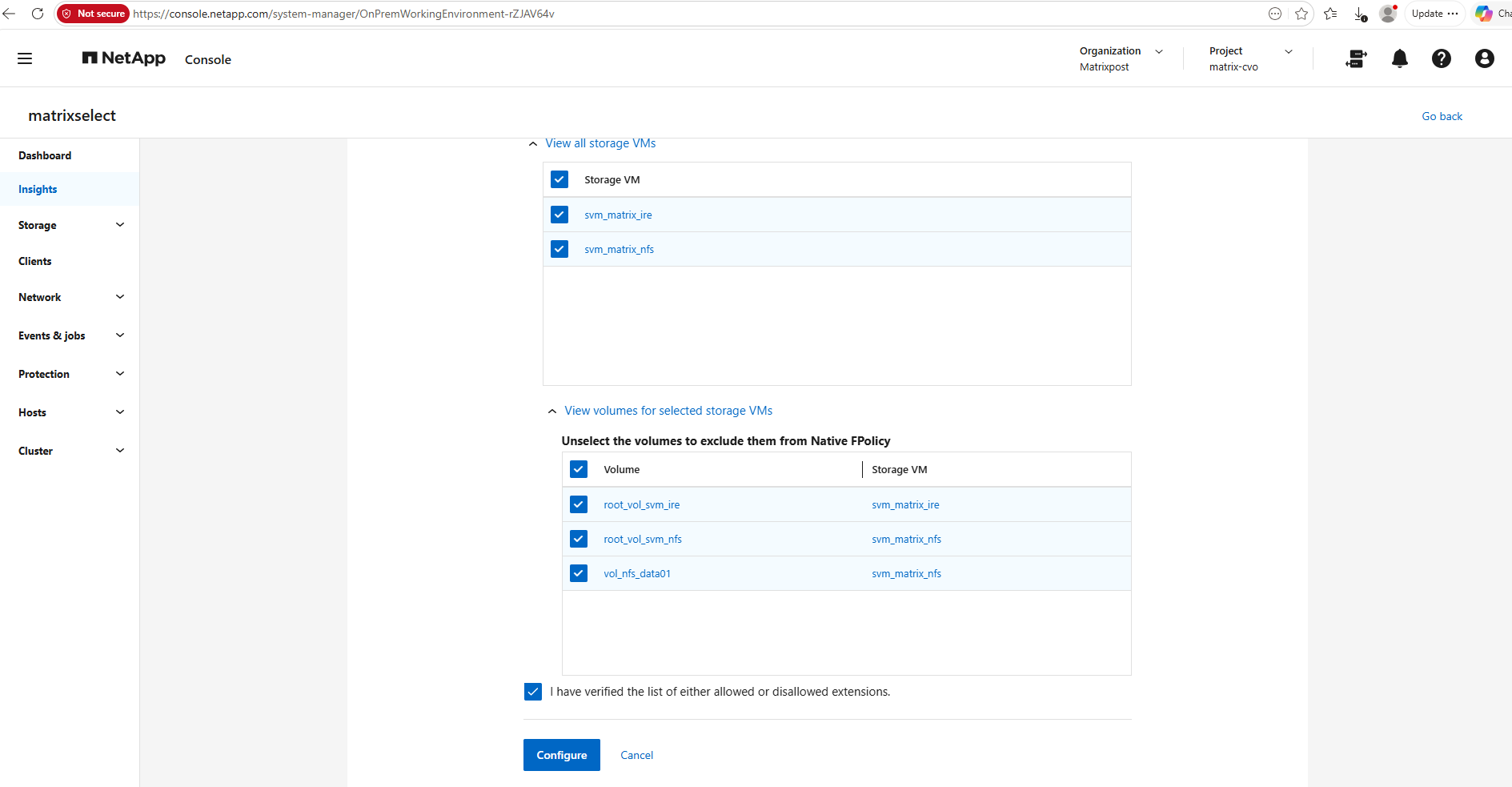Click the vol_nfs_data01 volume name
Viewport: 1512px width, 787px height.
coord(637,574)
